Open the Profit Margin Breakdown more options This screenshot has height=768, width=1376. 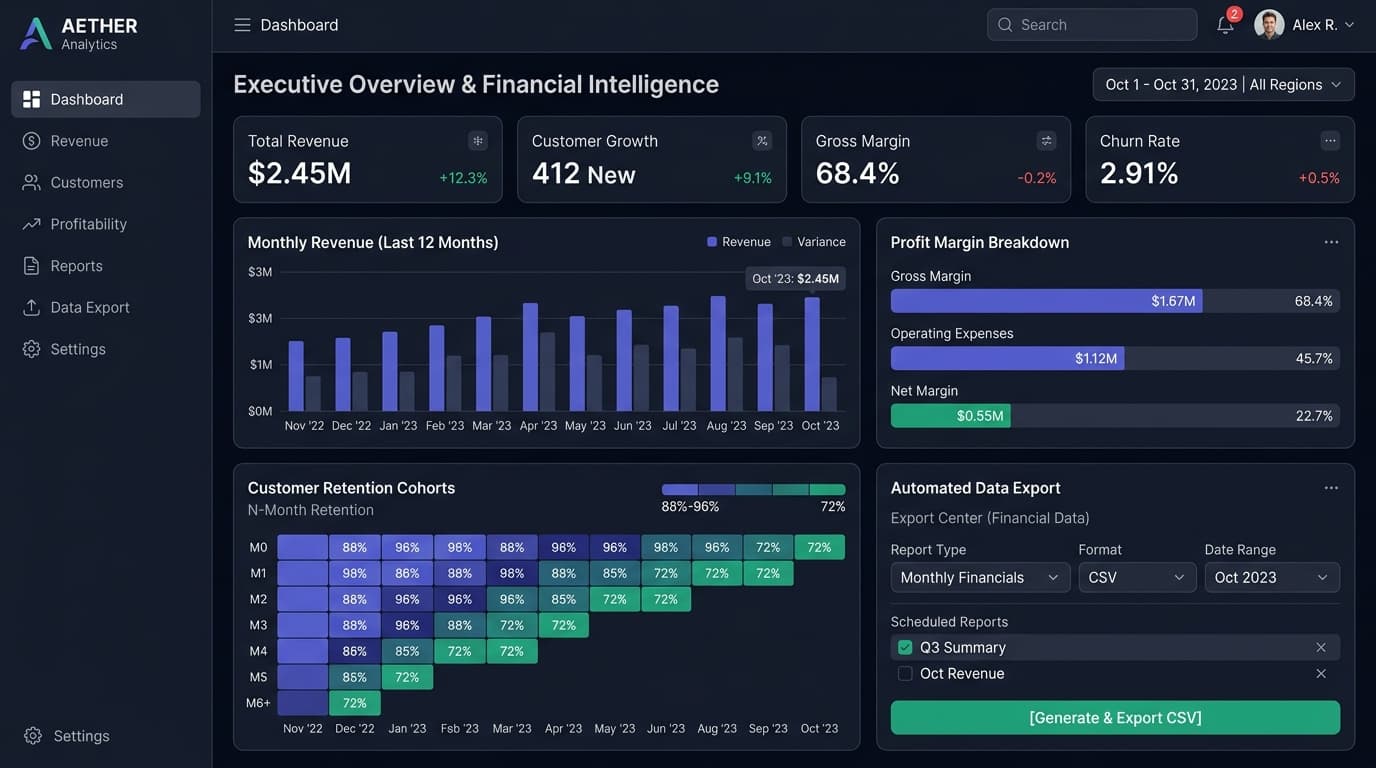1331,242
